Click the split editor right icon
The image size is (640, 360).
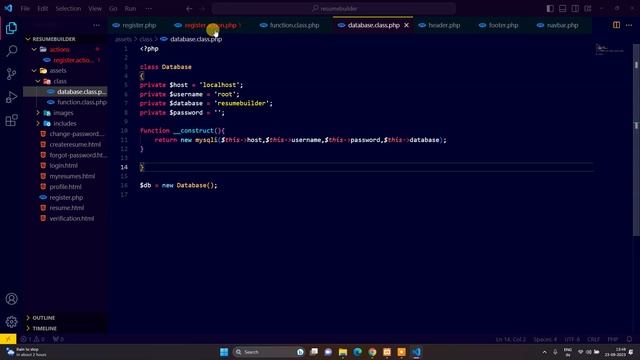coord(616,25)
